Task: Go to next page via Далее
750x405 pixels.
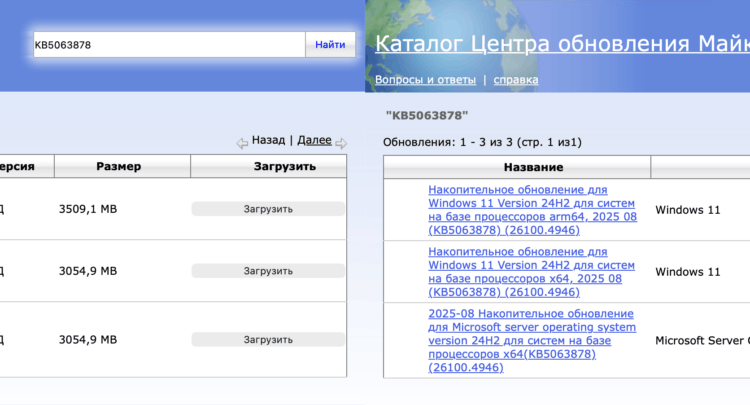Action: (x=314, y=140)
